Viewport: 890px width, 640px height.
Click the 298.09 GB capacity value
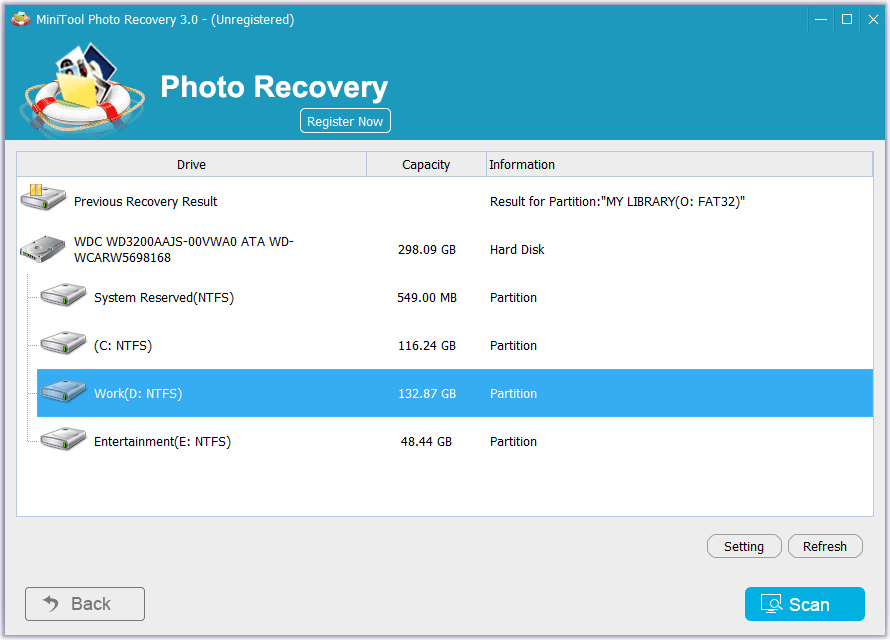pyautogui.click(x=427, y=250)
